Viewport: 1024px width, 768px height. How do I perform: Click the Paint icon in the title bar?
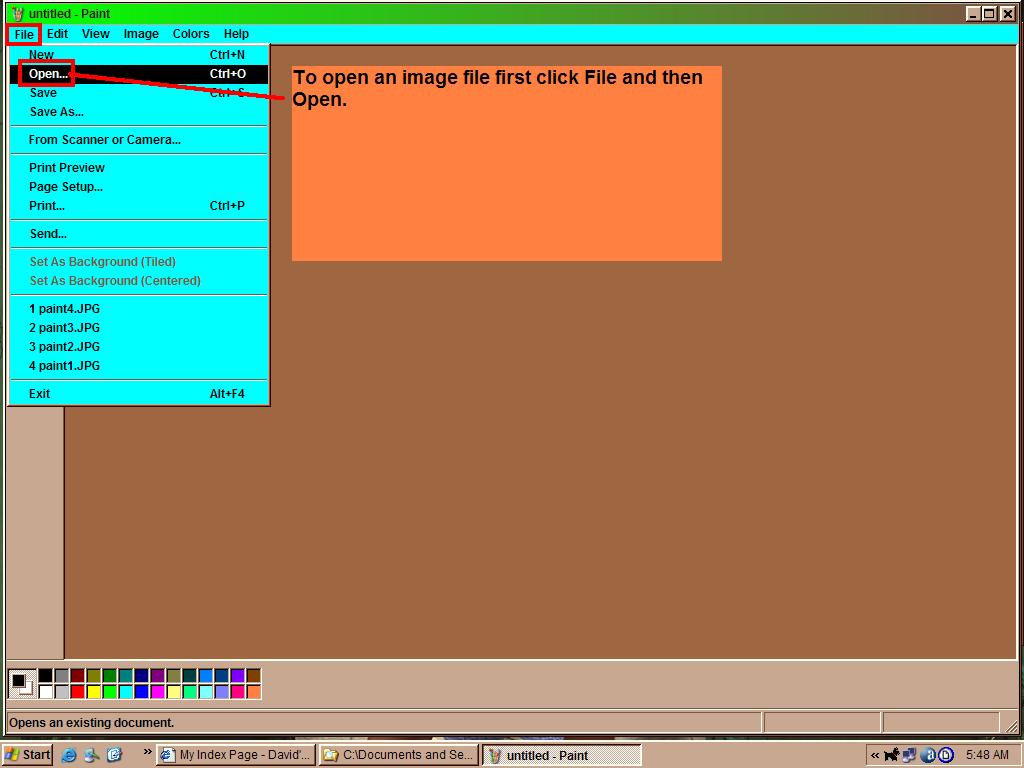pos(18,13)
